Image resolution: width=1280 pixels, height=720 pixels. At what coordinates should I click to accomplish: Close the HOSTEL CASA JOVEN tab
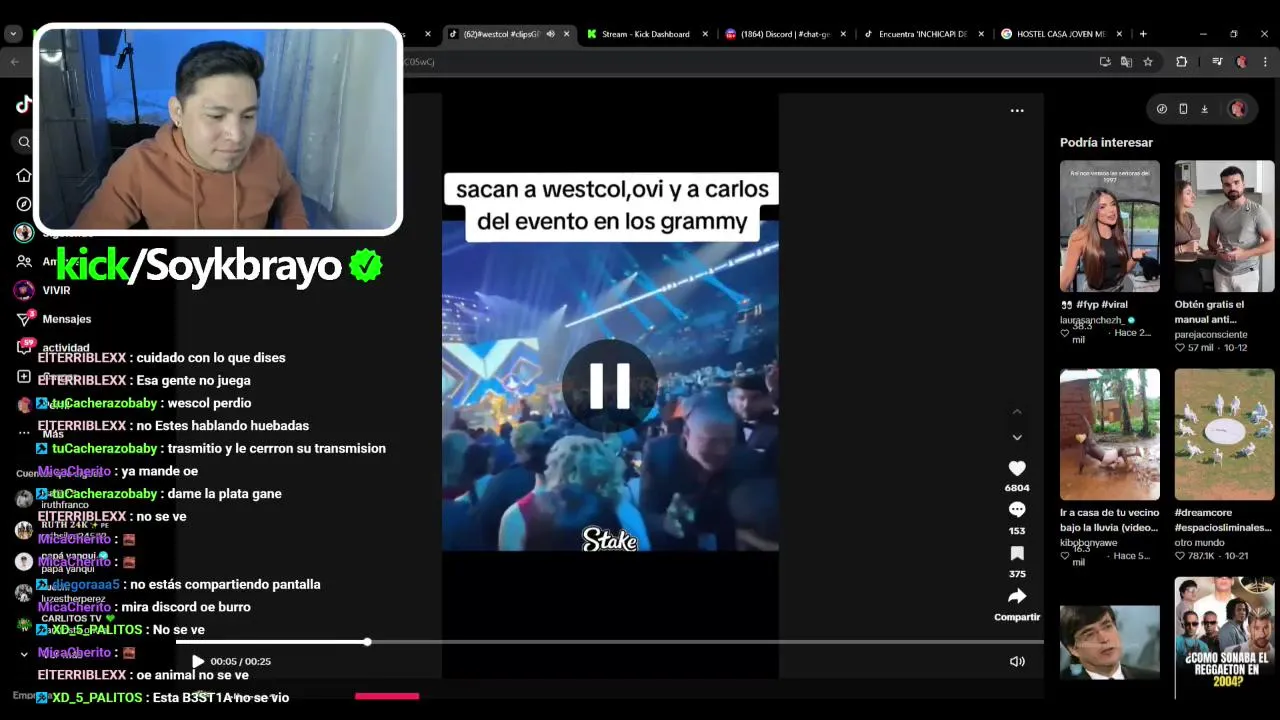click(x=1120, y=34)
